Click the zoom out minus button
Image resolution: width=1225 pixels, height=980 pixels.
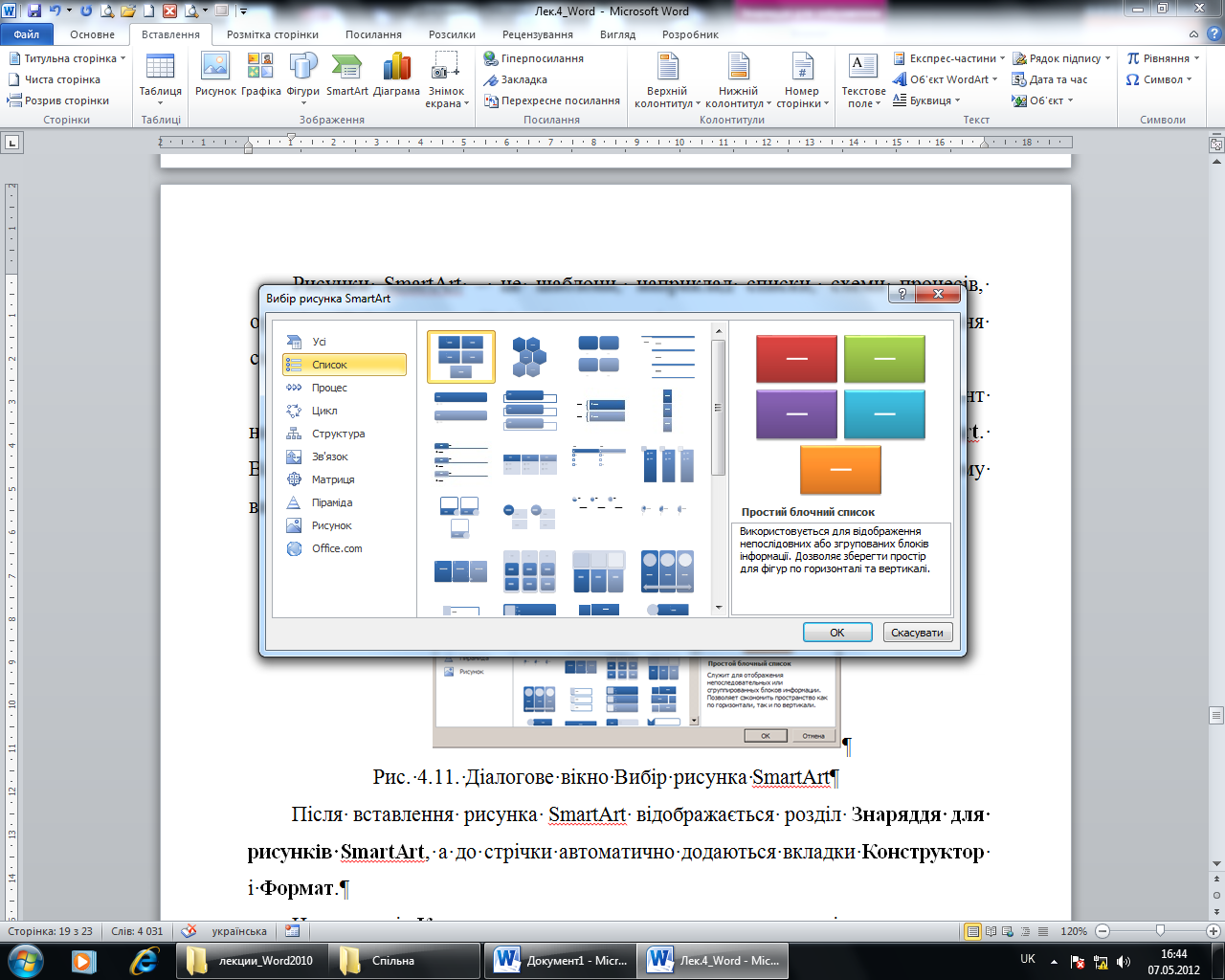coord(1102,931)
